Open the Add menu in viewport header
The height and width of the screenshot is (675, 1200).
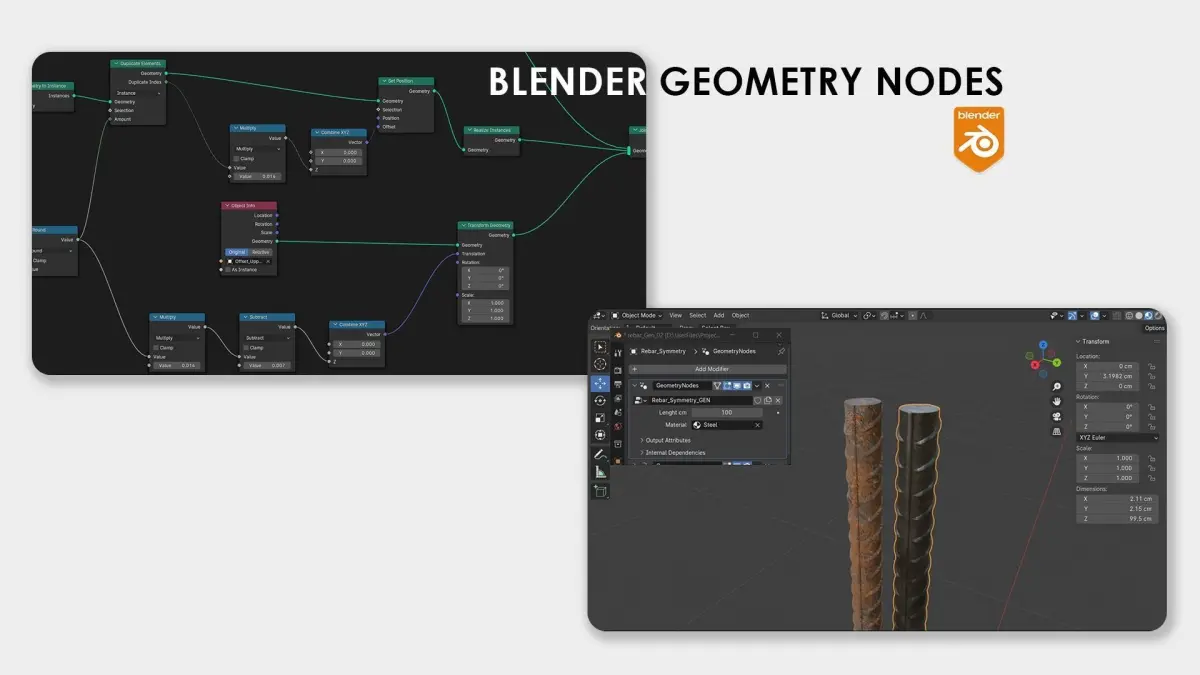tap(719, 315)
